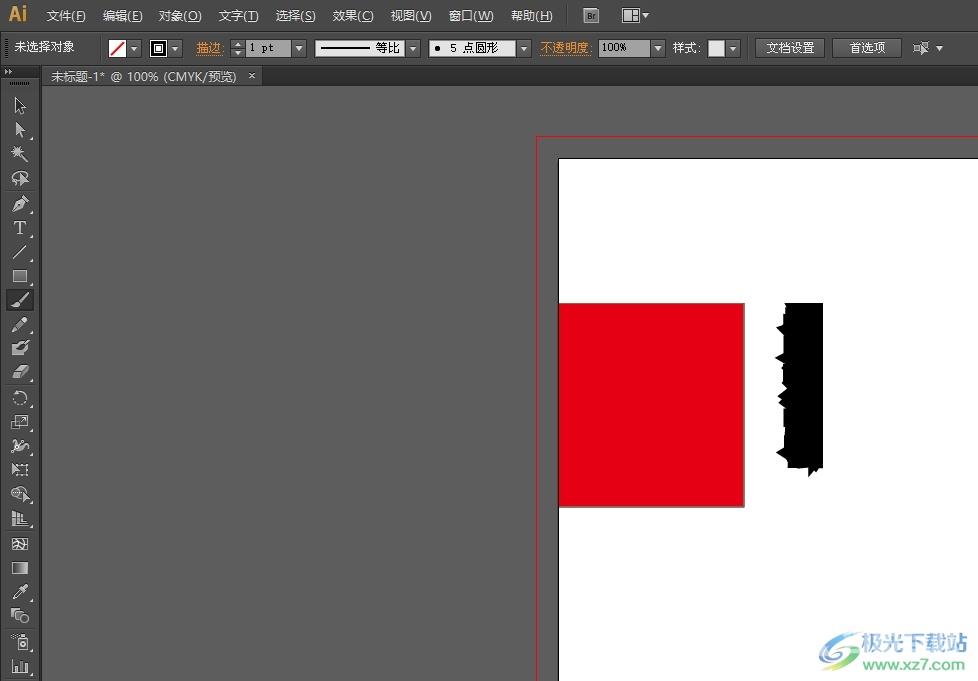Expand the tools panel double-arrow
978x681 pixels.
pos(8,72)
